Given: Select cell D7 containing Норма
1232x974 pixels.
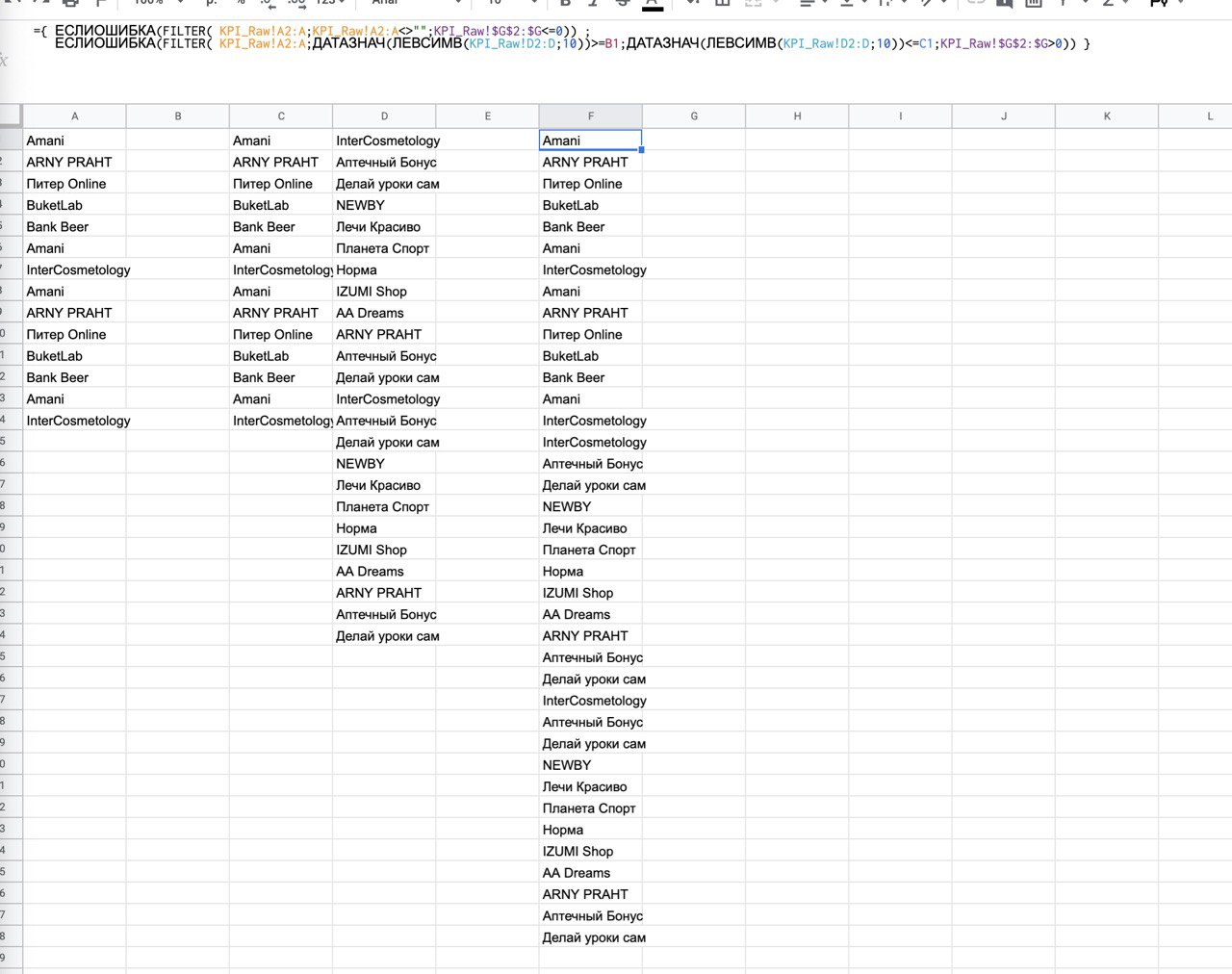Looking at the screenshot, I should pos(384,269).
